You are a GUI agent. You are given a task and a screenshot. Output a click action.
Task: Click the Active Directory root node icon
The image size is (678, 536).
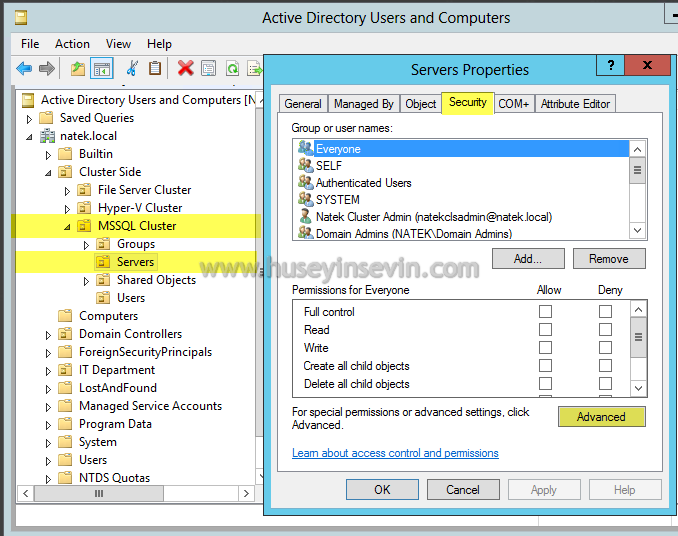[x=28, y=100]
